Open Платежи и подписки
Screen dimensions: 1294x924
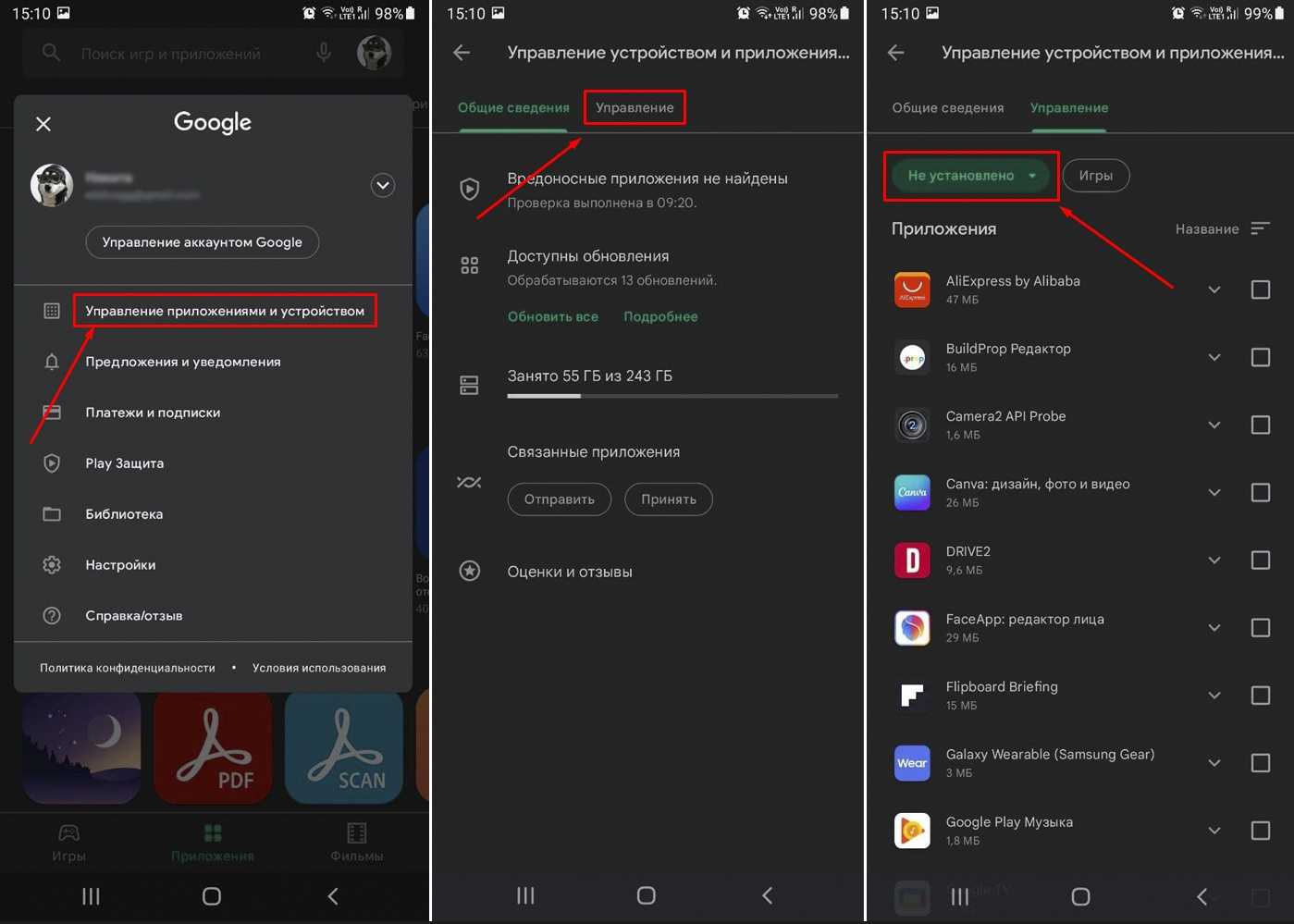click(153, 413)
